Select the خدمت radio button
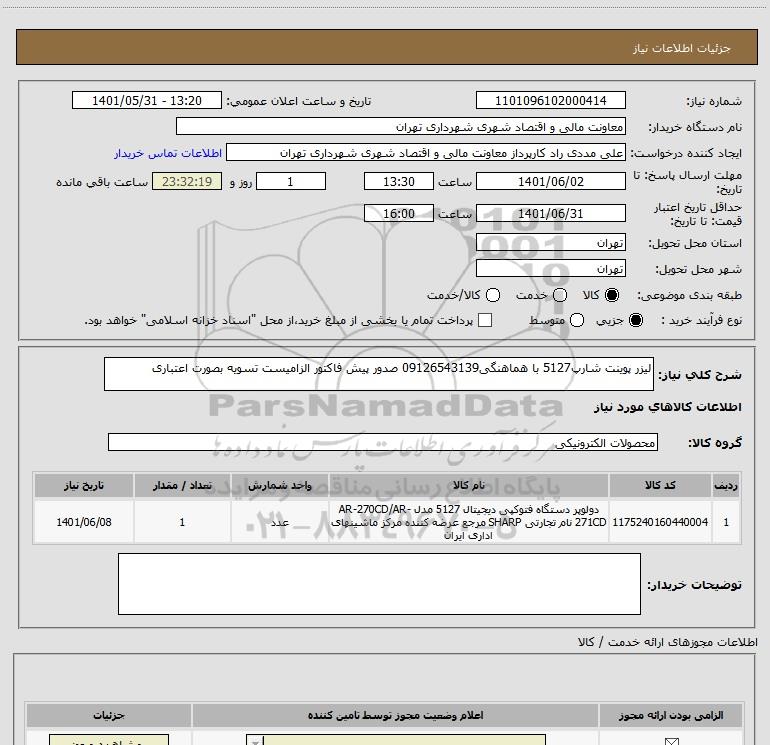 560,295
